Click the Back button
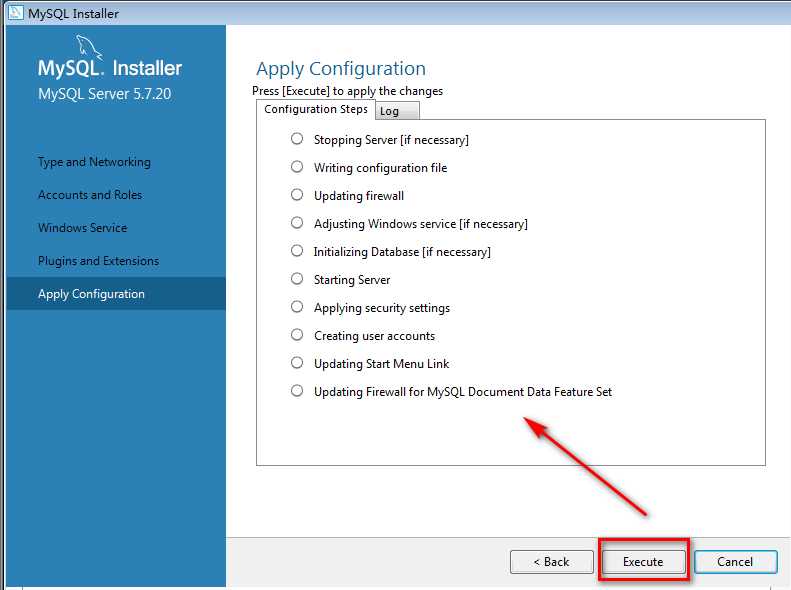Viewport: 791px width, 590px height. point(551,562)
